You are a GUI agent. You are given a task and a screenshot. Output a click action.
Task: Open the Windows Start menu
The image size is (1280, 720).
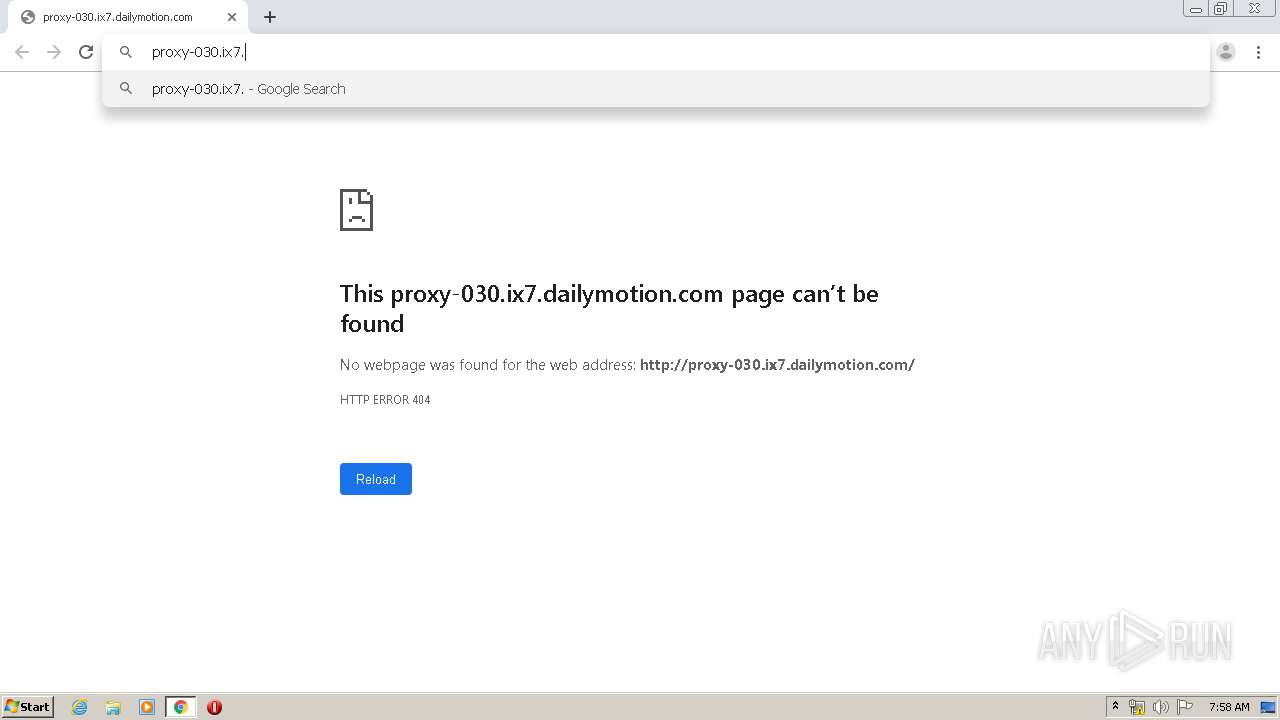click(x=27, y=707)
